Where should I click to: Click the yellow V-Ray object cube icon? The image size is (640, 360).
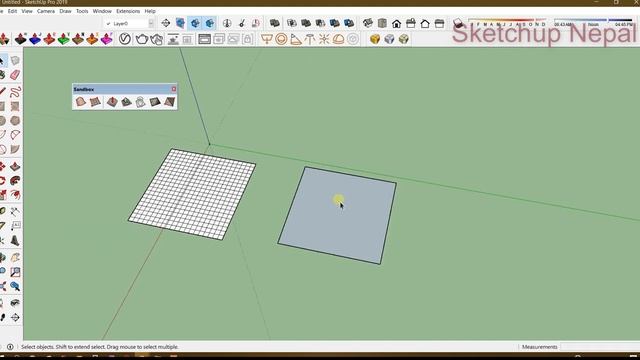point(375,39)
